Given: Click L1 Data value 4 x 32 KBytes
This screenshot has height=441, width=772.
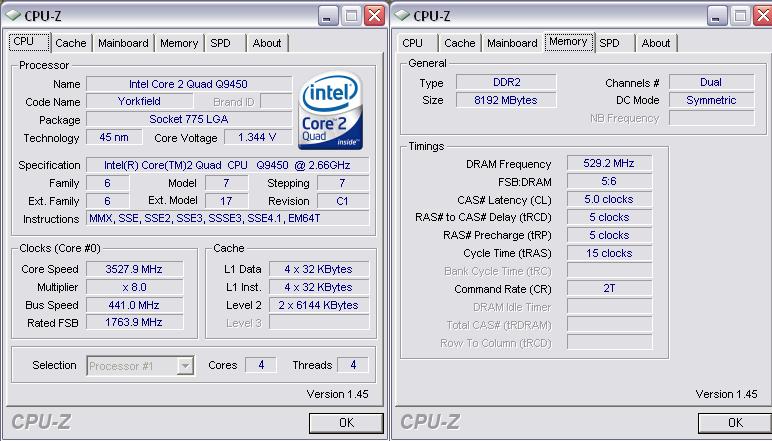Looking at the screenshot, I should 319,269.
